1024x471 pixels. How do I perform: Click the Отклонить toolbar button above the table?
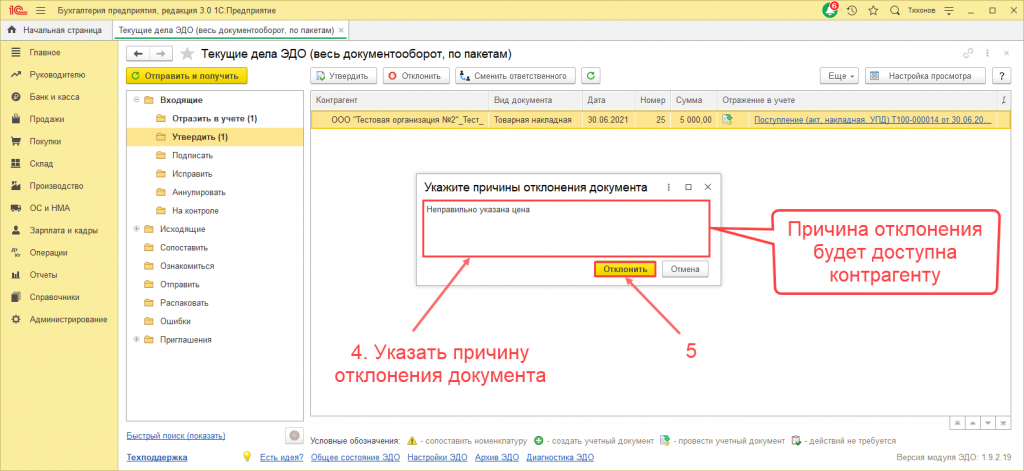416,76
